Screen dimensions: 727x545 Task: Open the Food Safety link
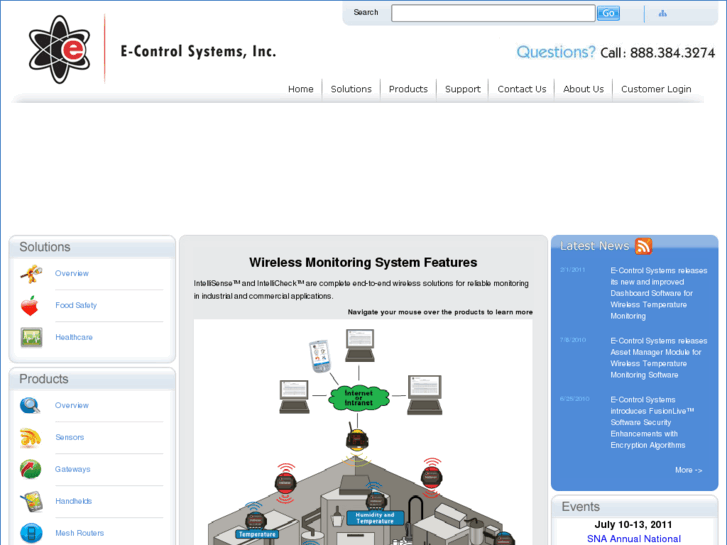click(76, 305)
